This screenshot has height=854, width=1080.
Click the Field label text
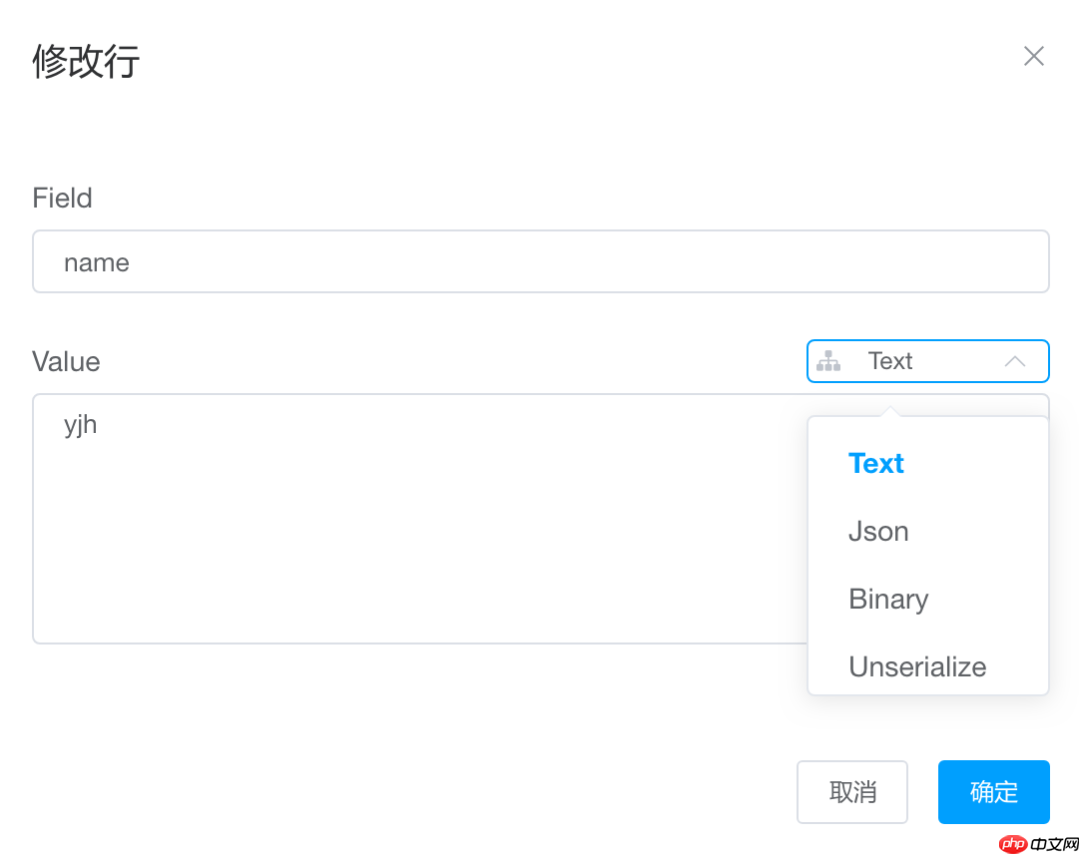pos(62,198)
